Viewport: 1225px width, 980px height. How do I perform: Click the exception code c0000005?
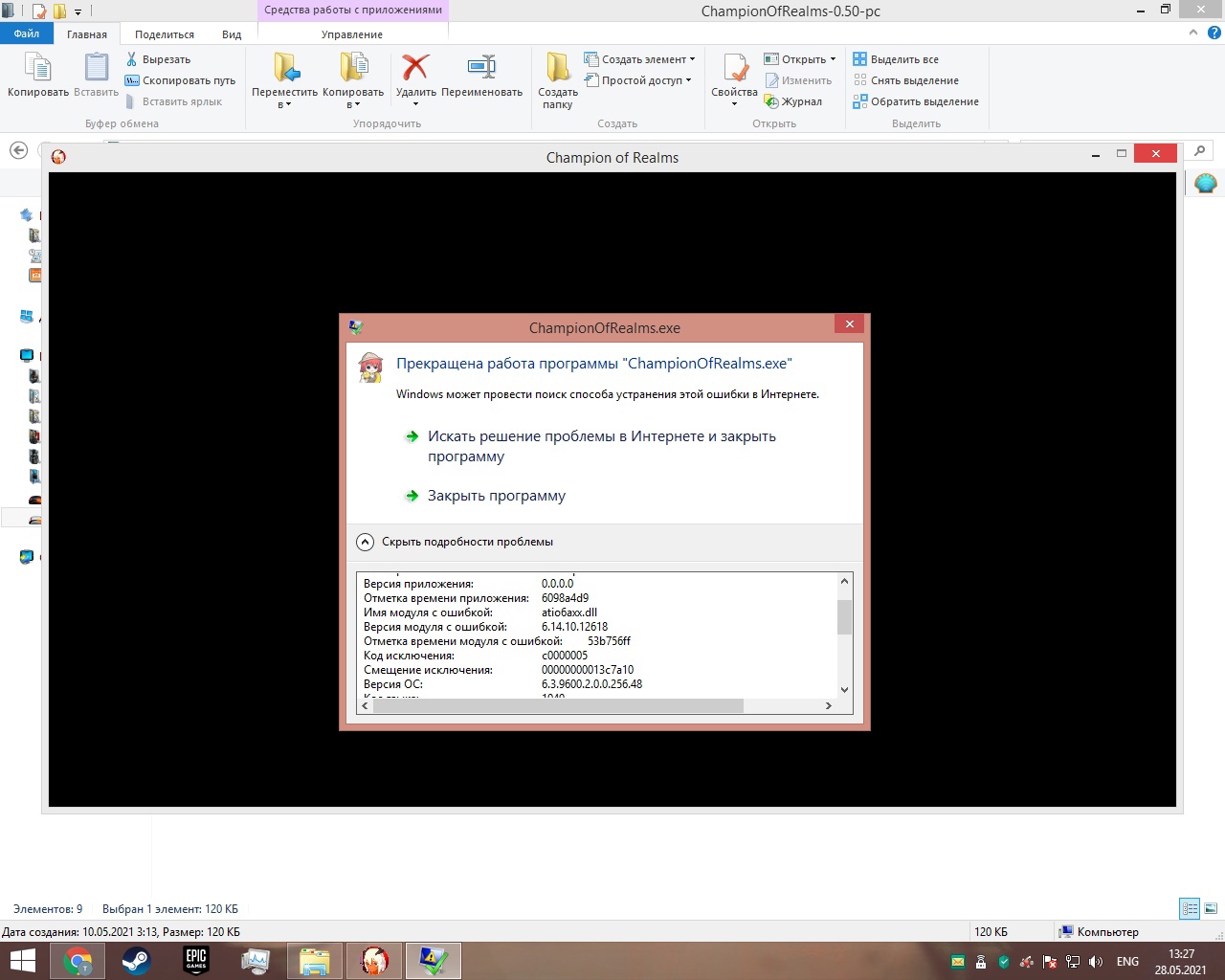[x=565, y=656]
